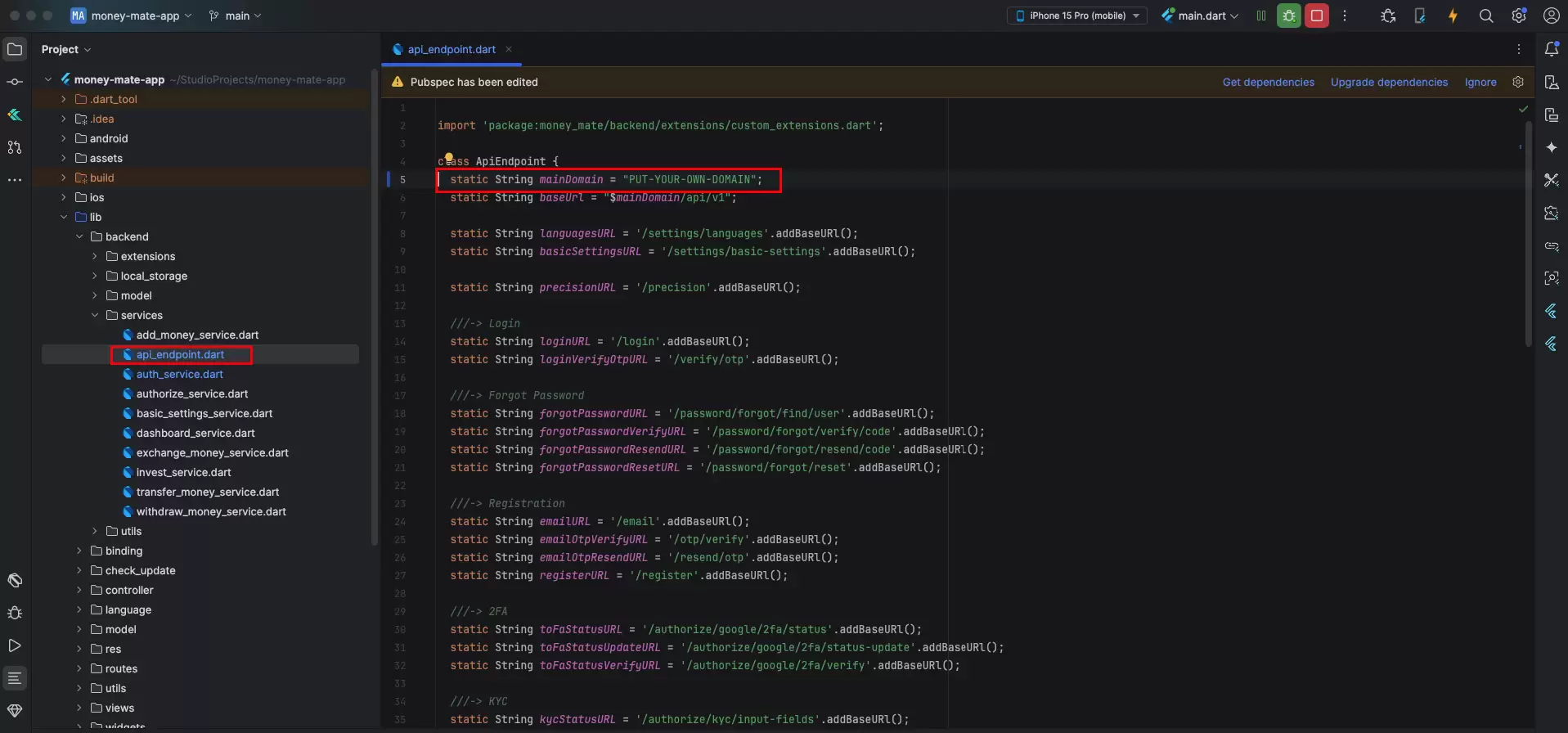The height and width of the screenshot is (733, 1568).
Task: Place cursor in mainDomain string on line 5
Action: tap(691, 179)
